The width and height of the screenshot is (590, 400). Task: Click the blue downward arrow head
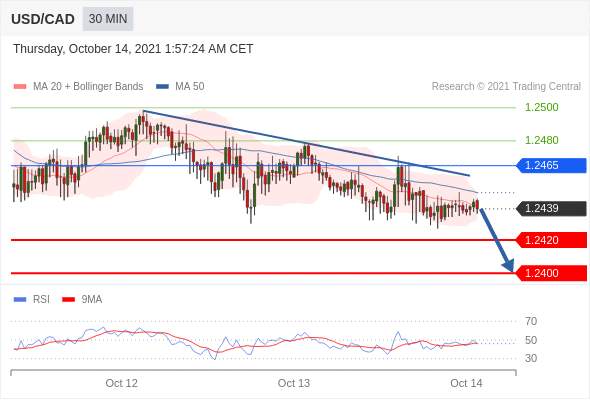(509, 265)
